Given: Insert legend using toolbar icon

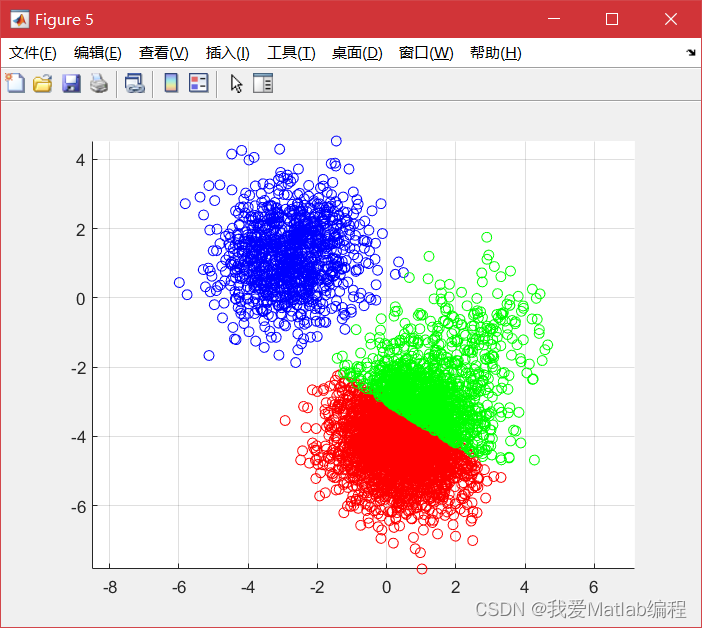Looking at the screenshot, I should click(198, 83).
